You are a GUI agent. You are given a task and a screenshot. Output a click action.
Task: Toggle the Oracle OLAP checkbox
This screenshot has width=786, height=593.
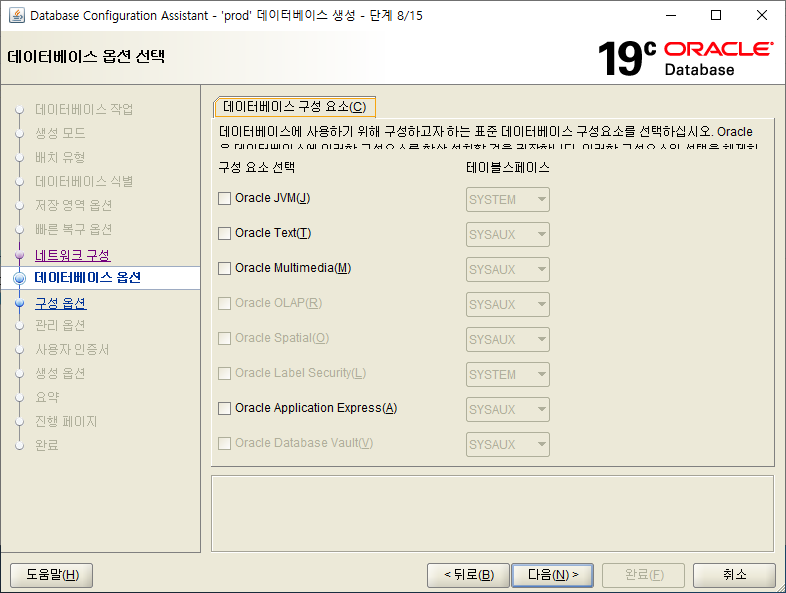coord(225,303)
